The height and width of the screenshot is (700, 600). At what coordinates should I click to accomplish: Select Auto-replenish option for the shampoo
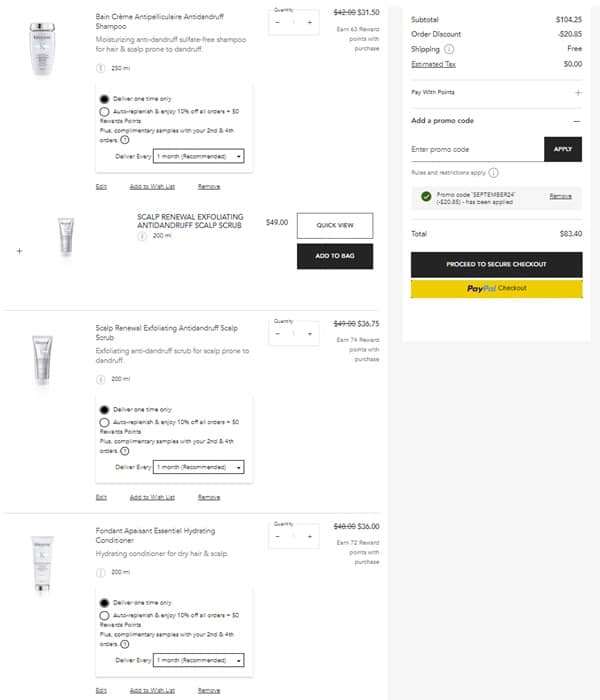pyautogui.click(x=105, y=113)
